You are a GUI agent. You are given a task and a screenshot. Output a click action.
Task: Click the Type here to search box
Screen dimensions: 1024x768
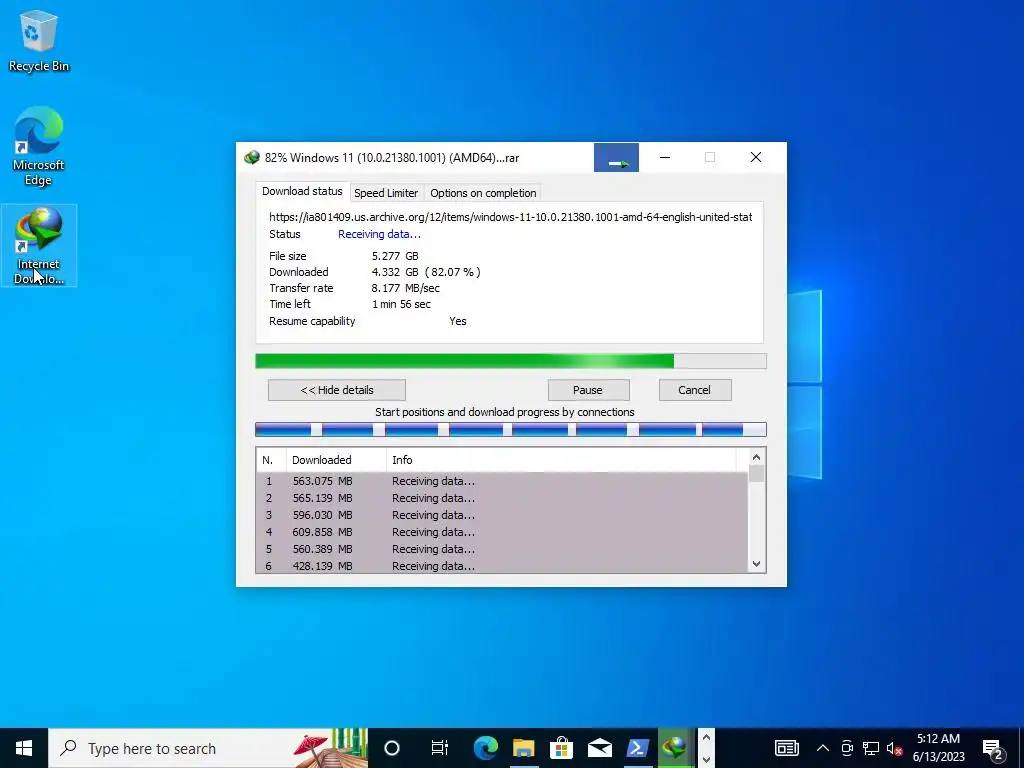208,748
